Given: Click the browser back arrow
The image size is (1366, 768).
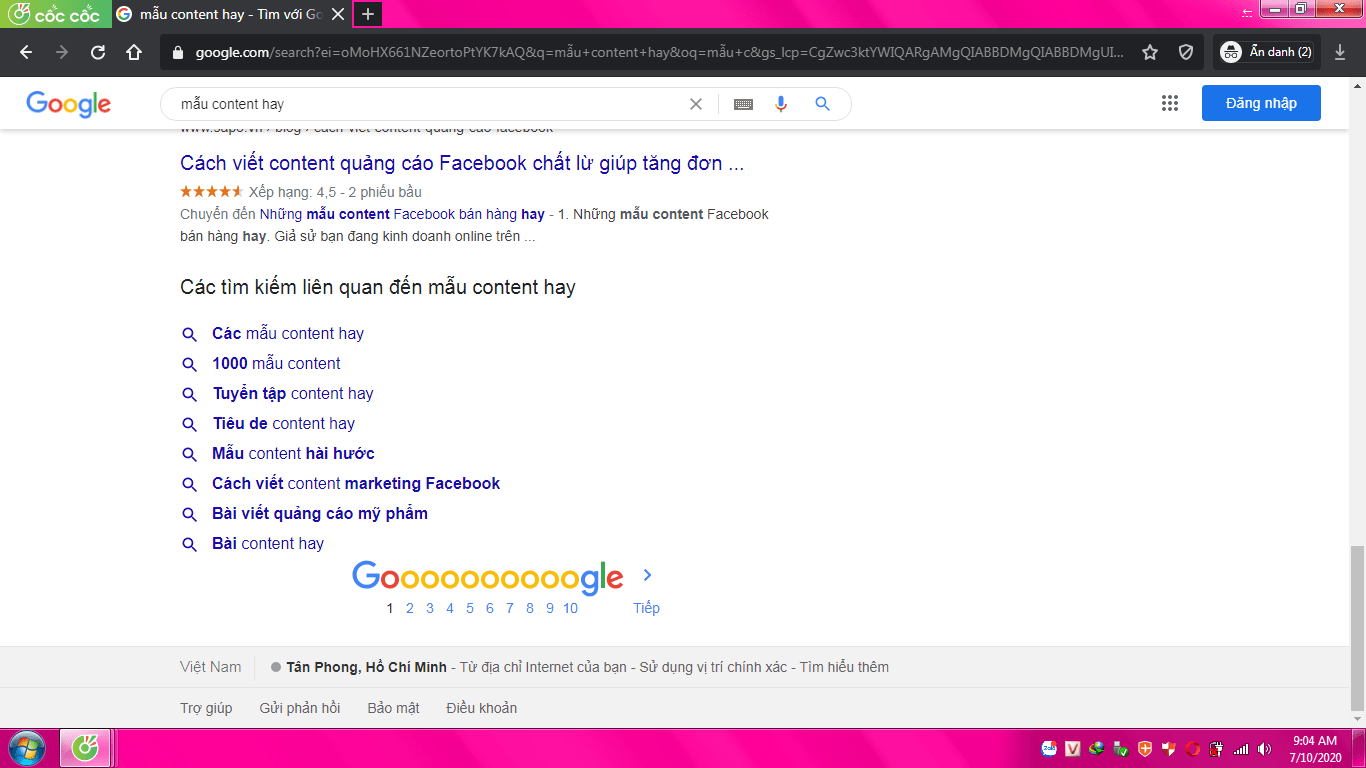Looking at the screenshot, I should click(26, 52).
